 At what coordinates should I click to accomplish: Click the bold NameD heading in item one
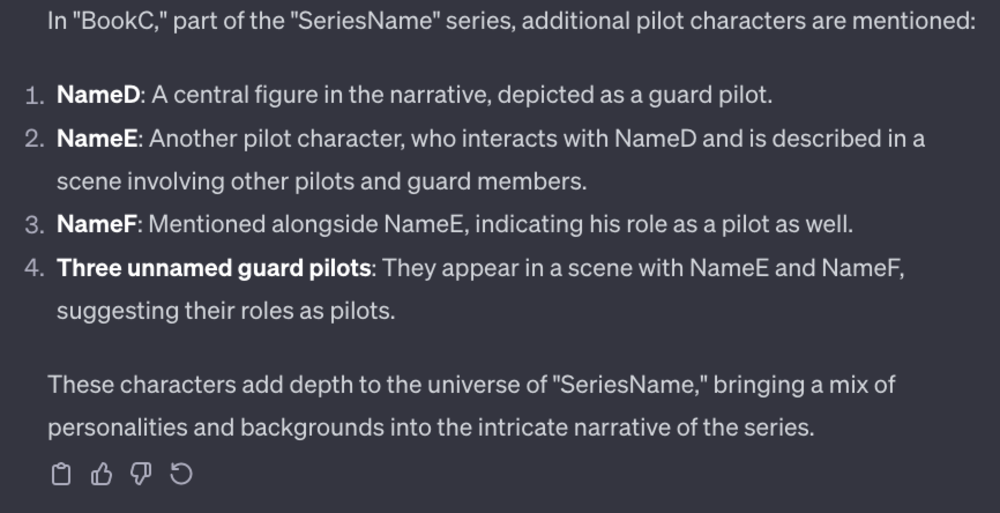point(98,95)
